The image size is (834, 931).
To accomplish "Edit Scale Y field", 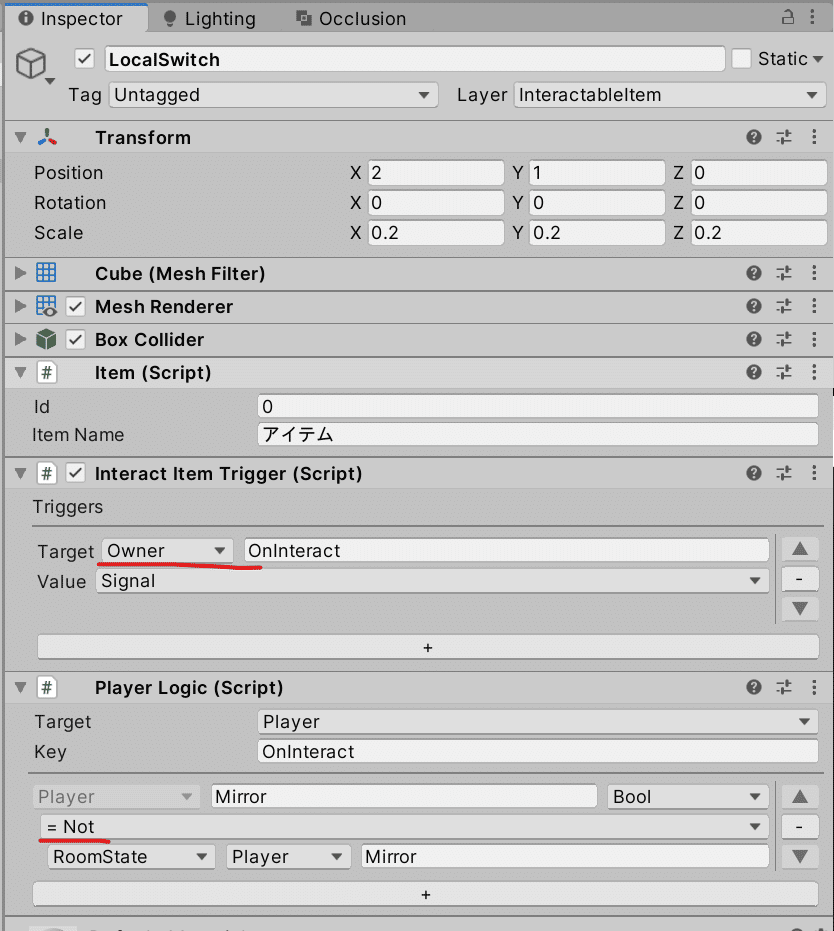I will click(x=597, y=233).
